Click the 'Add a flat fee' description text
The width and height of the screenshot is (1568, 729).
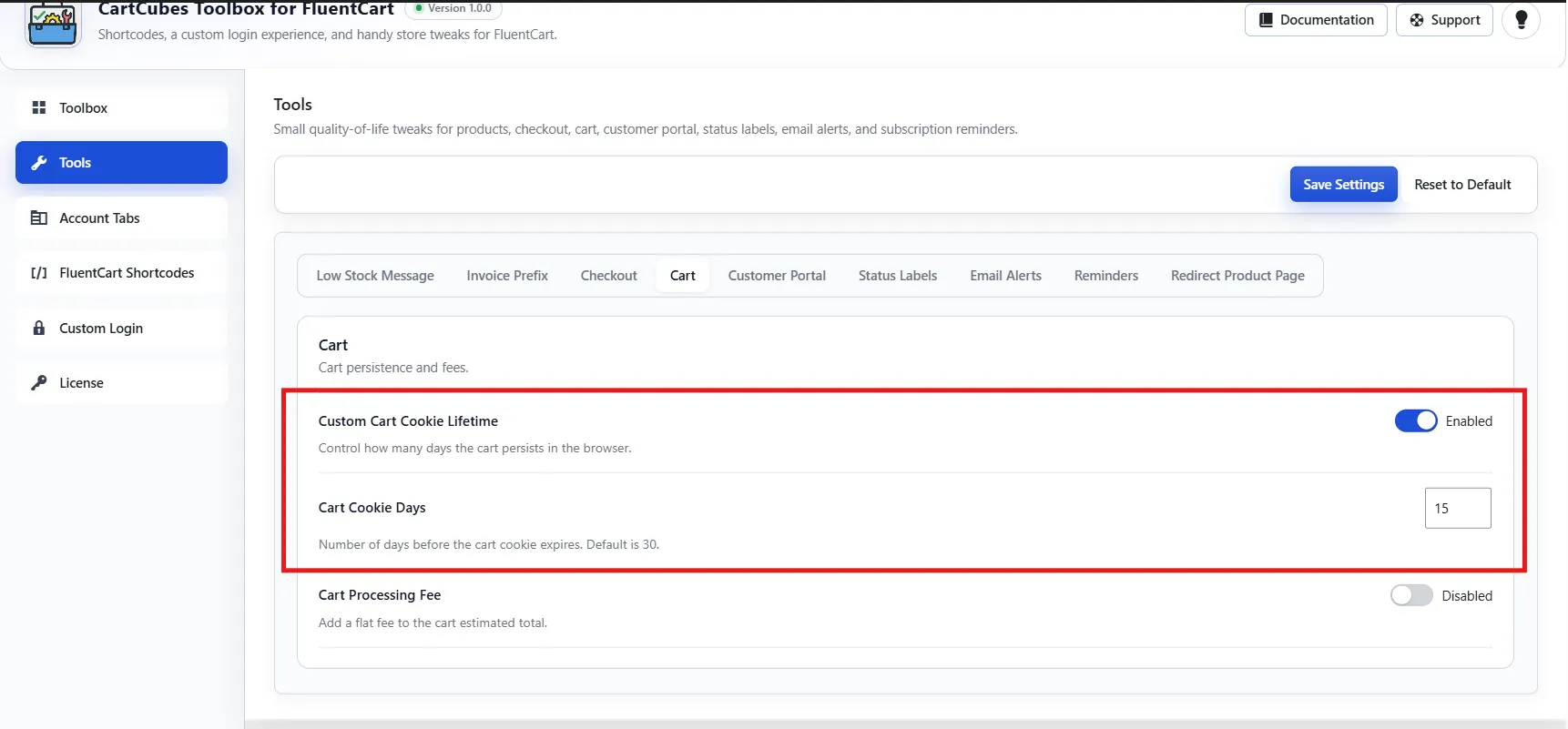coord(433,623)
